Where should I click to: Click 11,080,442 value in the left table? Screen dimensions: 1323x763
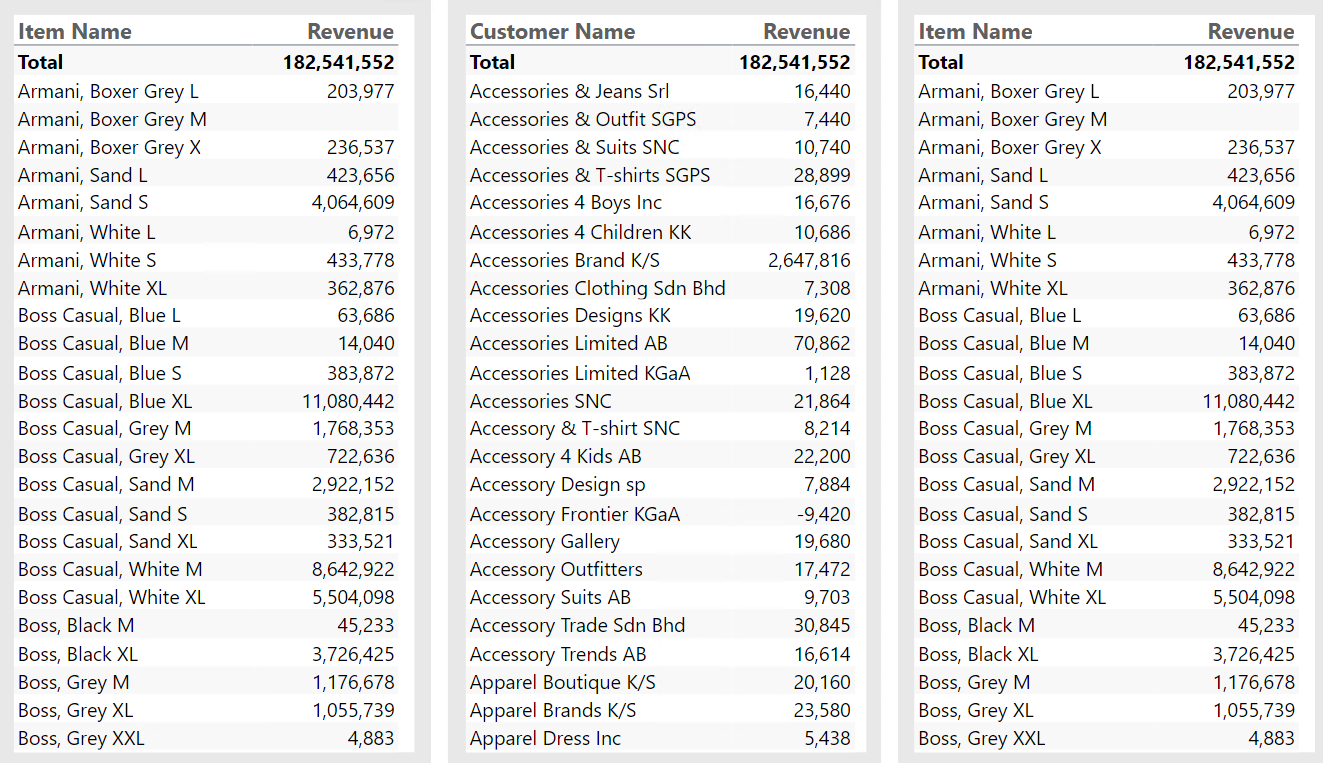coord(348,401)
